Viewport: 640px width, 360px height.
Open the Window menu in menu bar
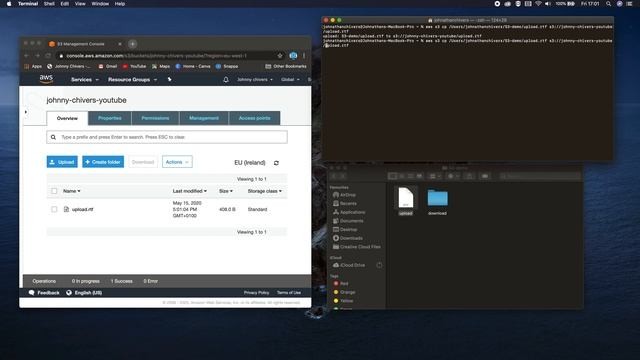pos(100,4)
